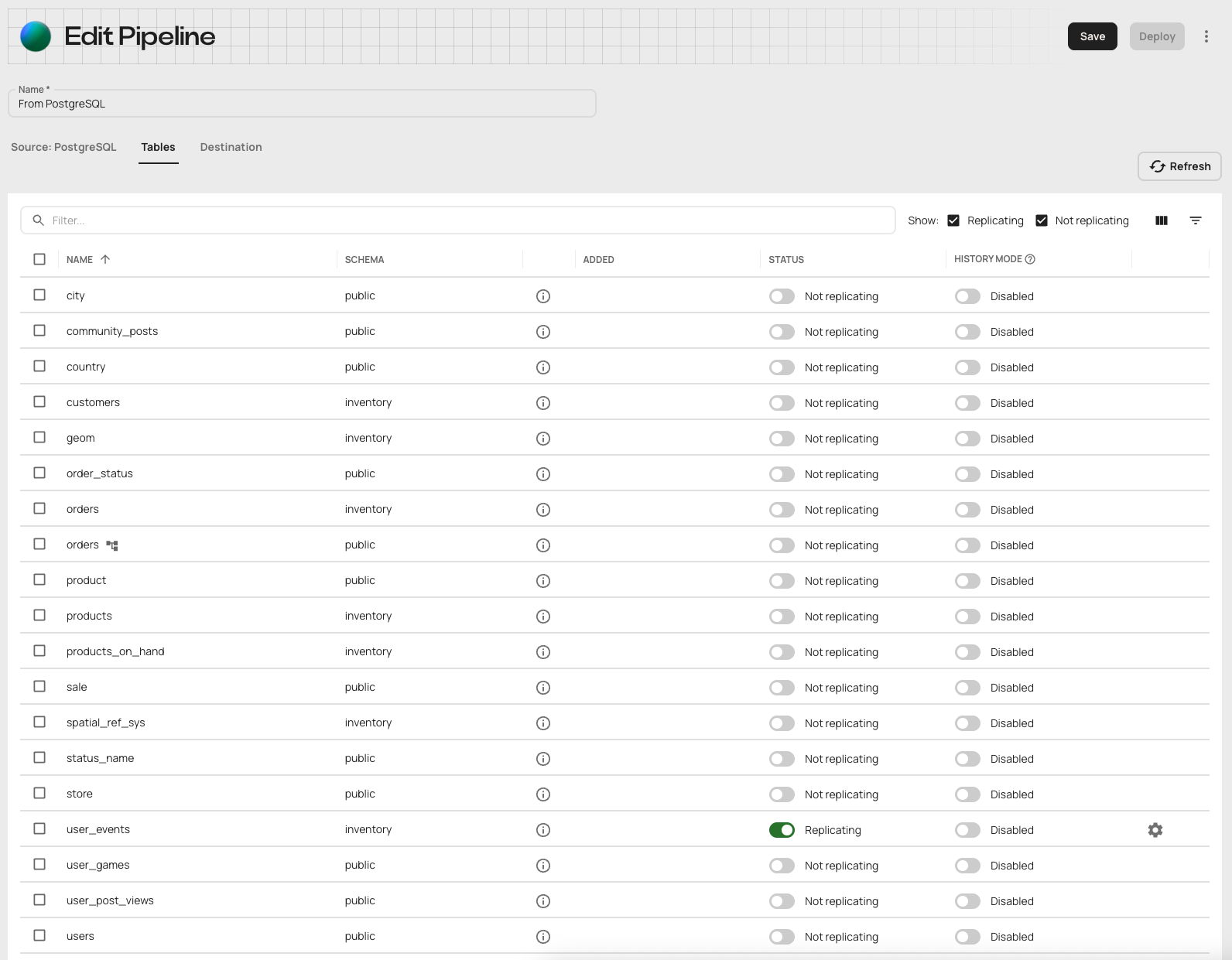Turn off replication for user_events
Screen dimensions: 1232x960
[x=782, y=830]
